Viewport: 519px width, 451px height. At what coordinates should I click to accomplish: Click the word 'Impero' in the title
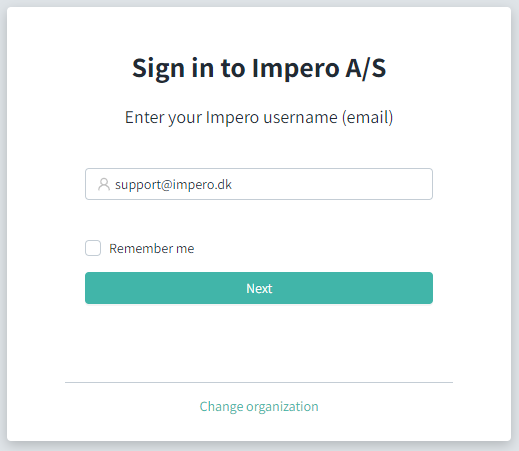pos(296,69)
